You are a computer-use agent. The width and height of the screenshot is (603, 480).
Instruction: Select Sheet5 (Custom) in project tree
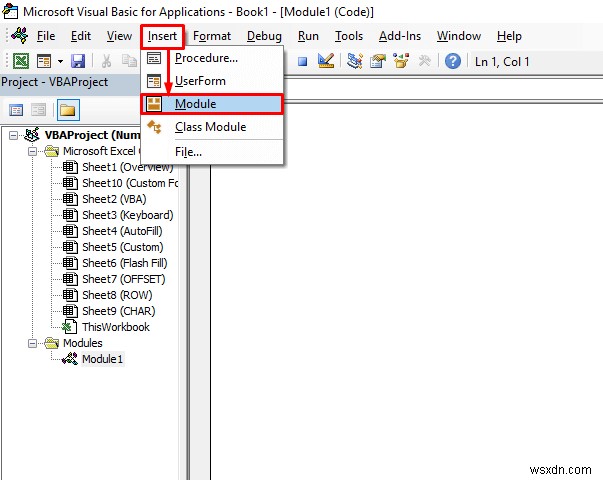point(123,247)
